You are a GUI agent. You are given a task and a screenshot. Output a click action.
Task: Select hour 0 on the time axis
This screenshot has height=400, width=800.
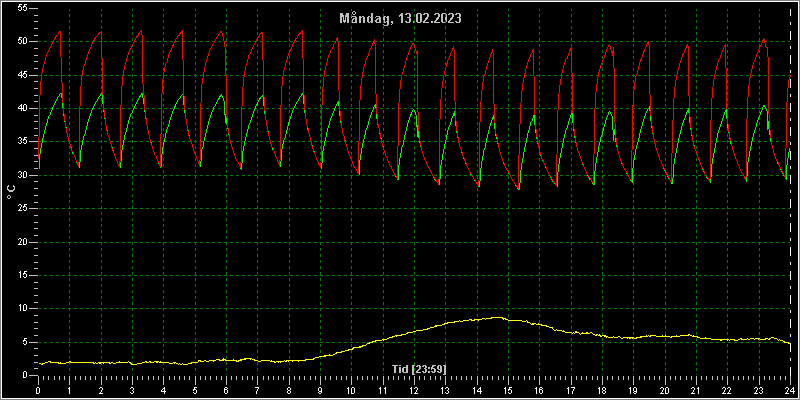click(x=38, y=390)
